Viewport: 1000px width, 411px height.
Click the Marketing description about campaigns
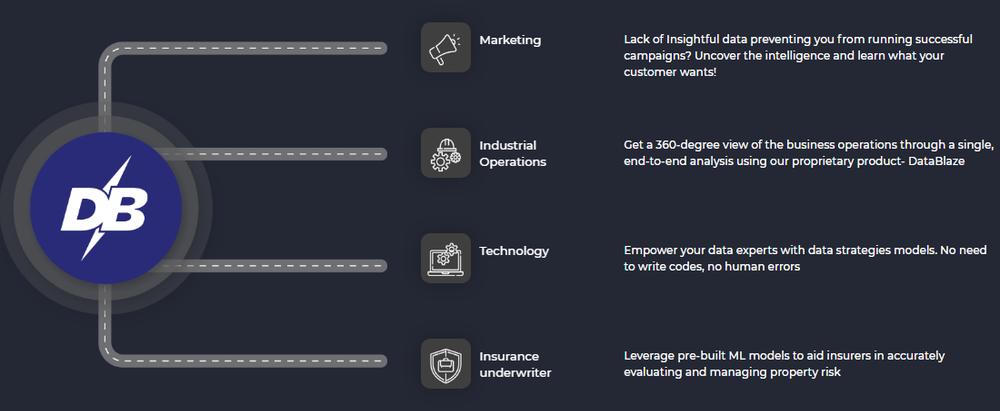point(798,56)
